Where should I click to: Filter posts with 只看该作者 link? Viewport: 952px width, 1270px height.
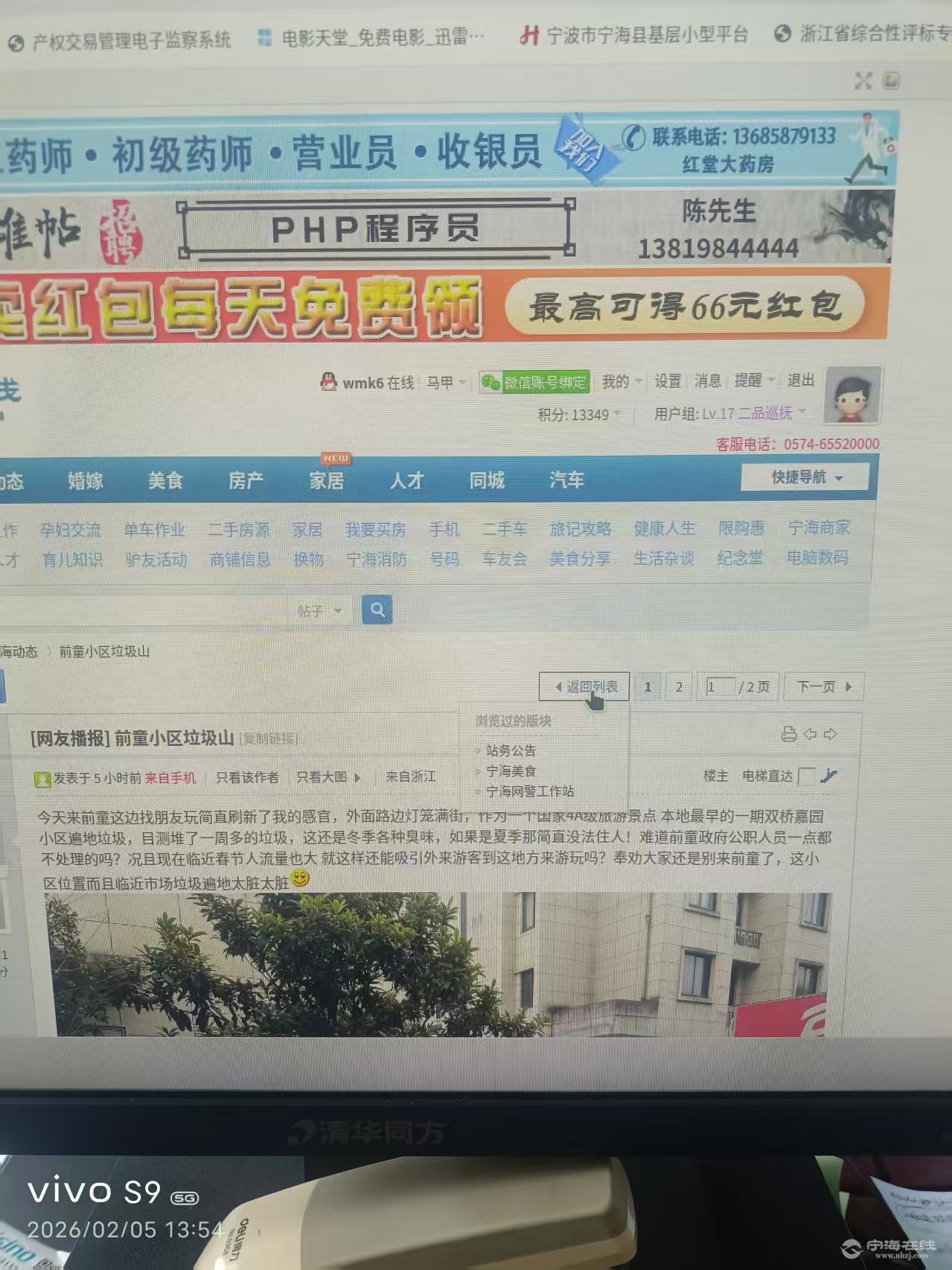[247, 777]
